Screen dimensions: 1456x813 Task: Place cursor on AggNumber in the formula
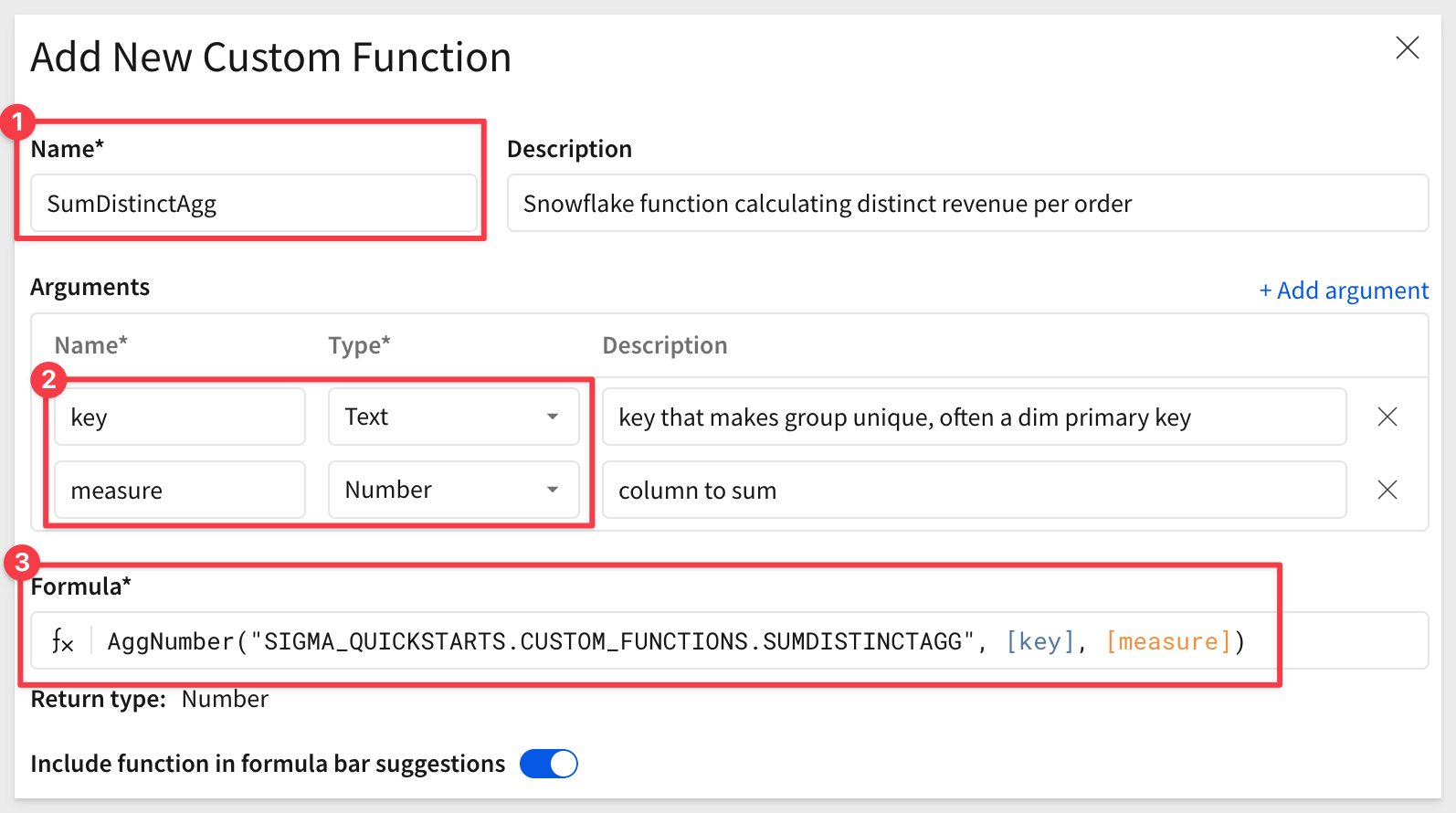[x=170, y=642]
